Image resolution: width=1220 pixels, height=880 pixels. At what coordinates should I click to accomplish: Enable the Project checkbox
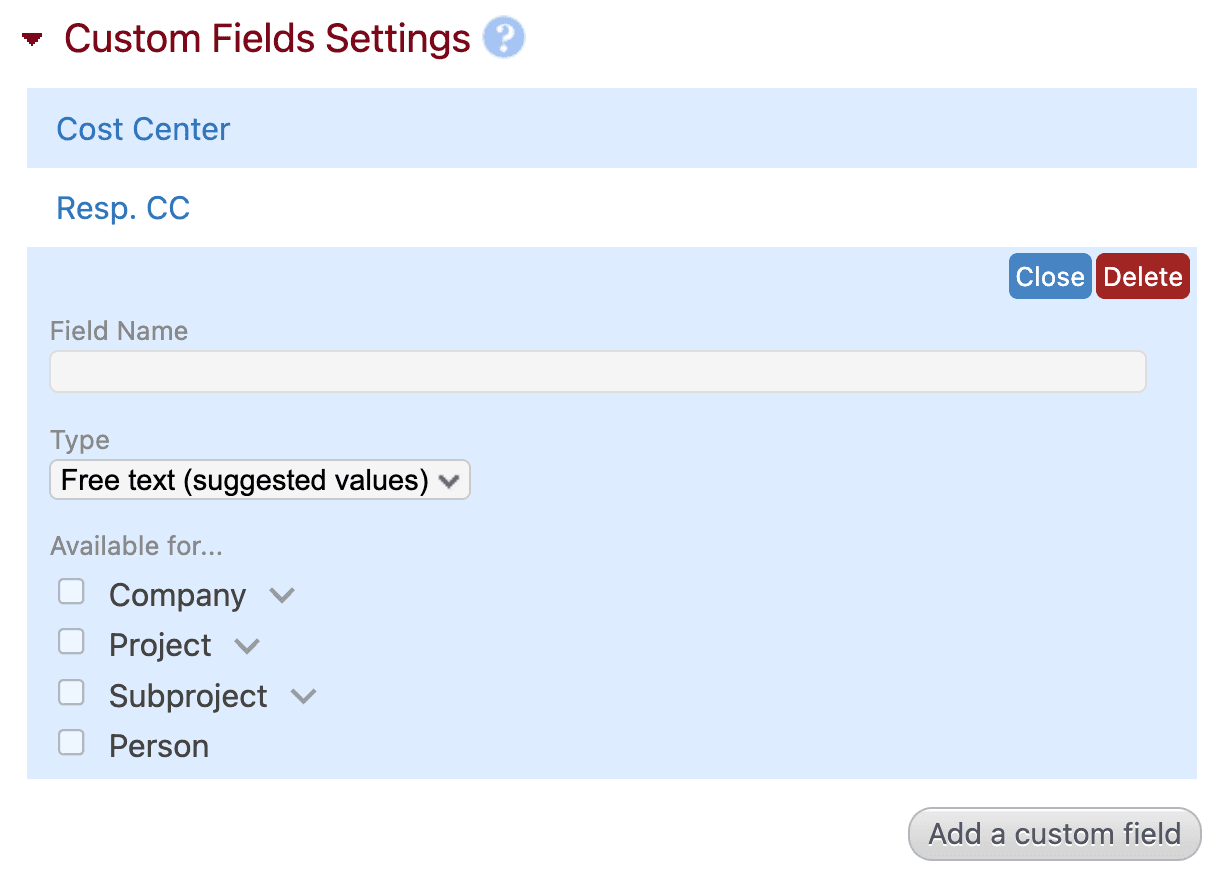[x=71, y=641]
